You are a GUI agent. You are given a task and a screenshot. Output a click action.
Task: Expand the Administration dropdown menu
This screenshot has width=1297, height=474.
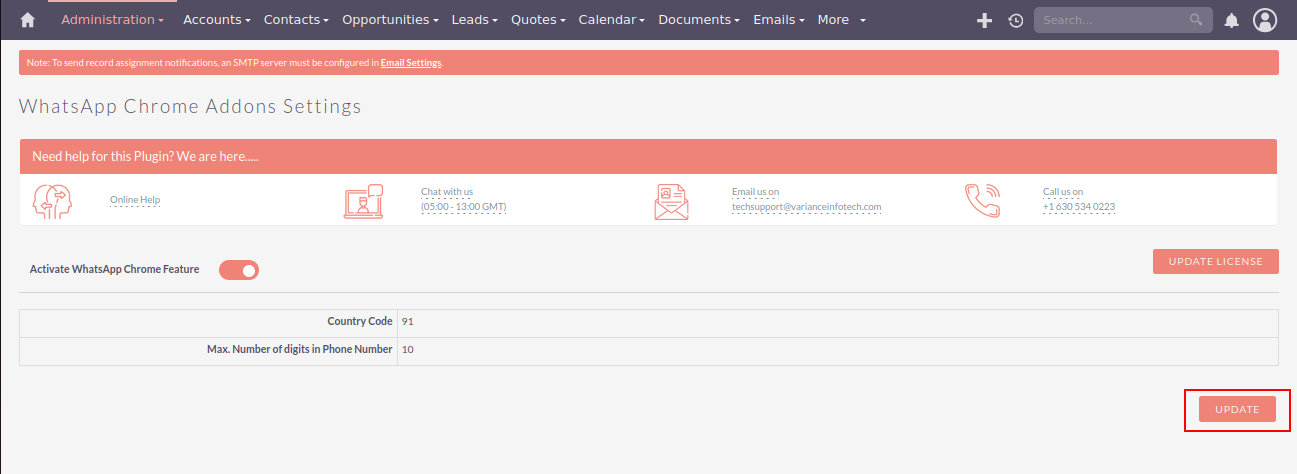tap(112, 20)
